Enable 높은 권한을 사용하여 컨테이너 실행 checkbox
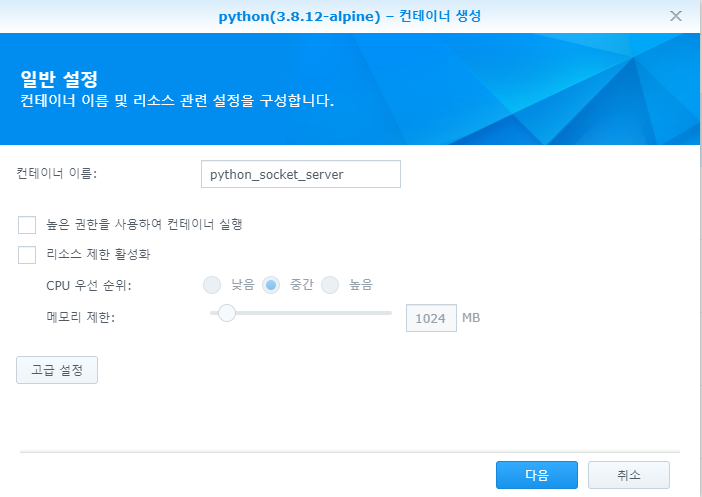Image resolution: width=702 pixels, height=497 pixels. 27,224
